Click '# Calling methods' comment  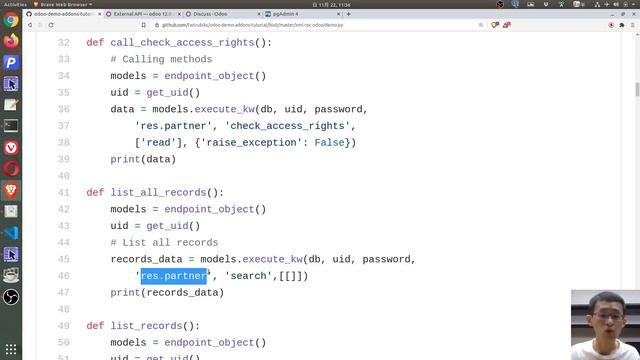point(161,59)
